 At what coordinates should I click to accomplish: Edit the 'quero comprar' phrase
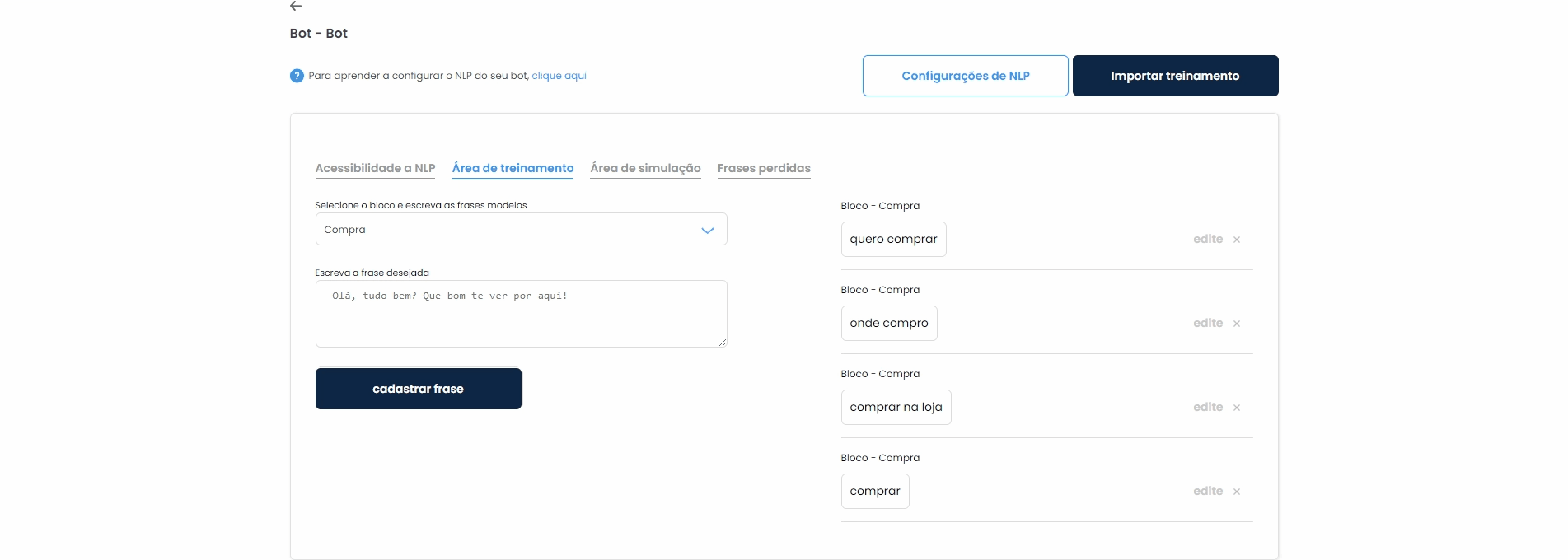point(1207,239)
